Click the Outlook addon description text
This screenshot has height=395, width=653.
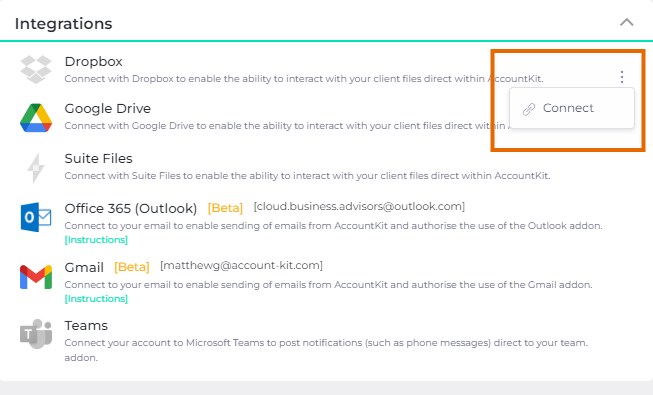click(x=334, y=226)
